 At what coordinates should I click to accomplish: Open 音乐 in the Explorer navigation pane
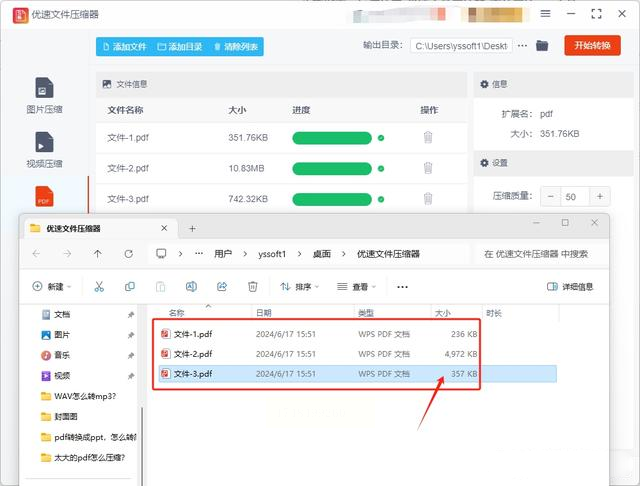(x=62, y=355)
